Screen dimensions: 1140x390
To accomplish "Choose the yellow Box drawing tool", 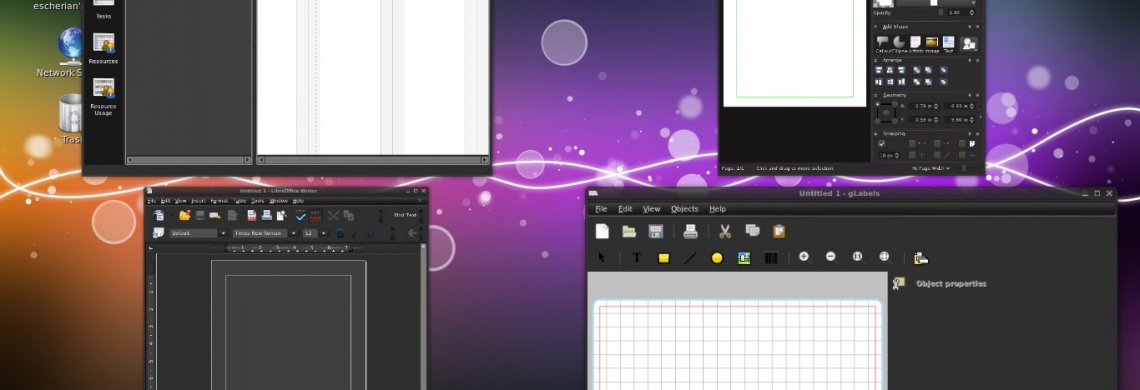I will pos(663,258).
